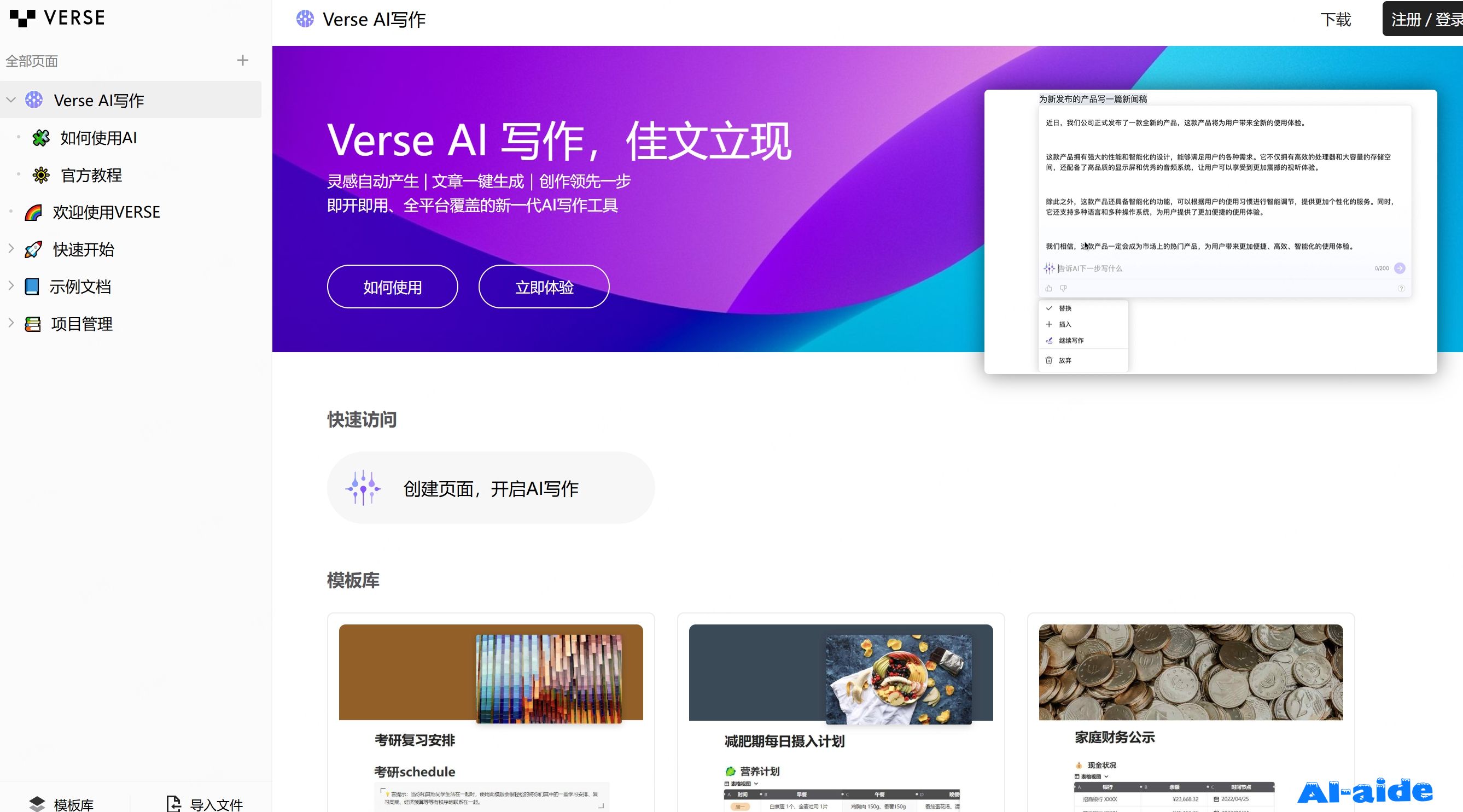
Task: Open the 考研复习安排 template card
Action: tap(491, 712)
